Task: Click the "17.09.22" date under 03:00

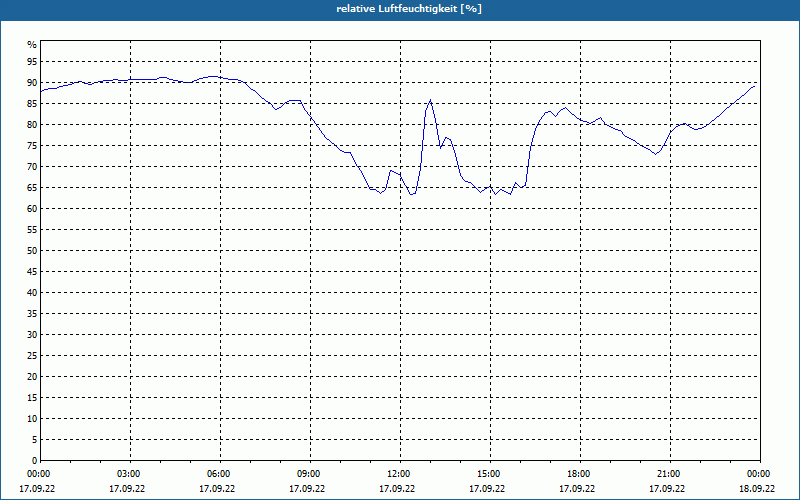Action: point(127,489)
